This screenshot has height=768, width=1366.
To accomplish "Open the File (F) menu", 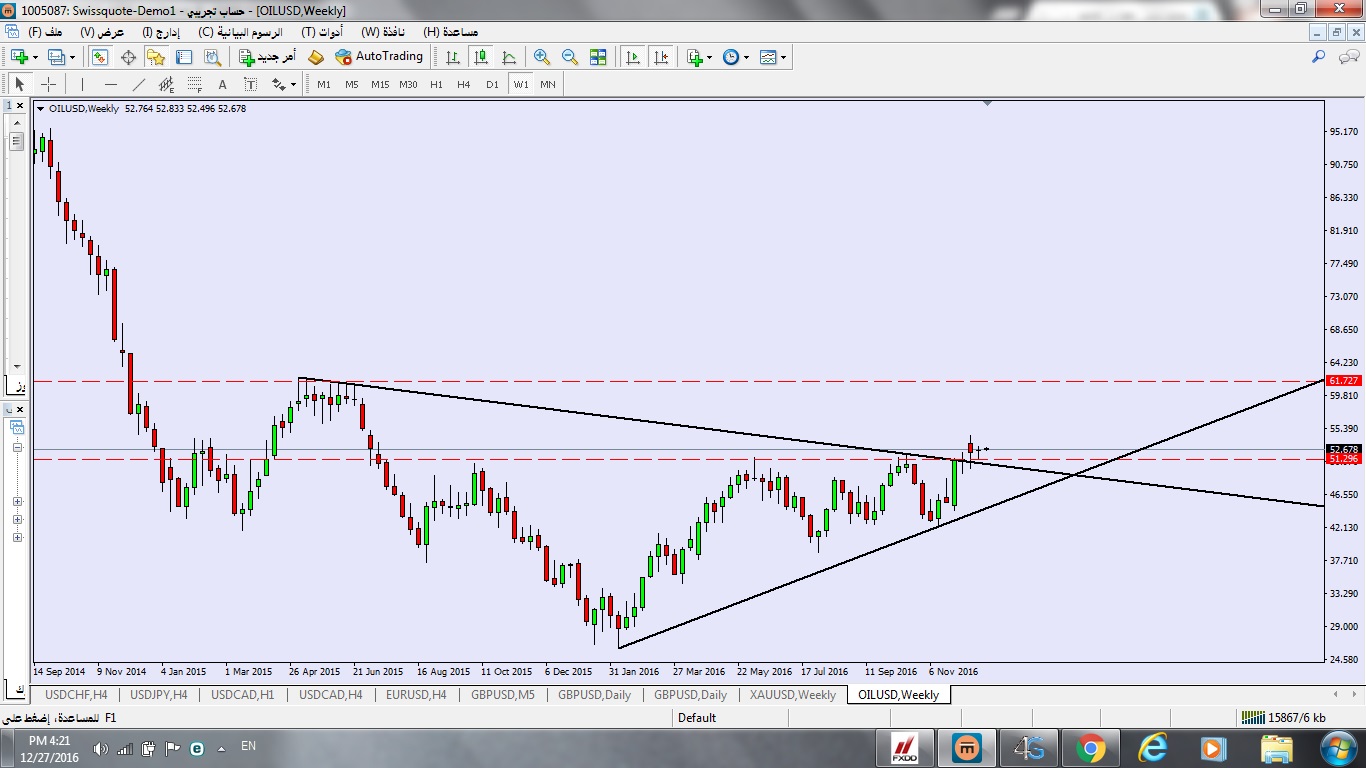I will point(46,32).
